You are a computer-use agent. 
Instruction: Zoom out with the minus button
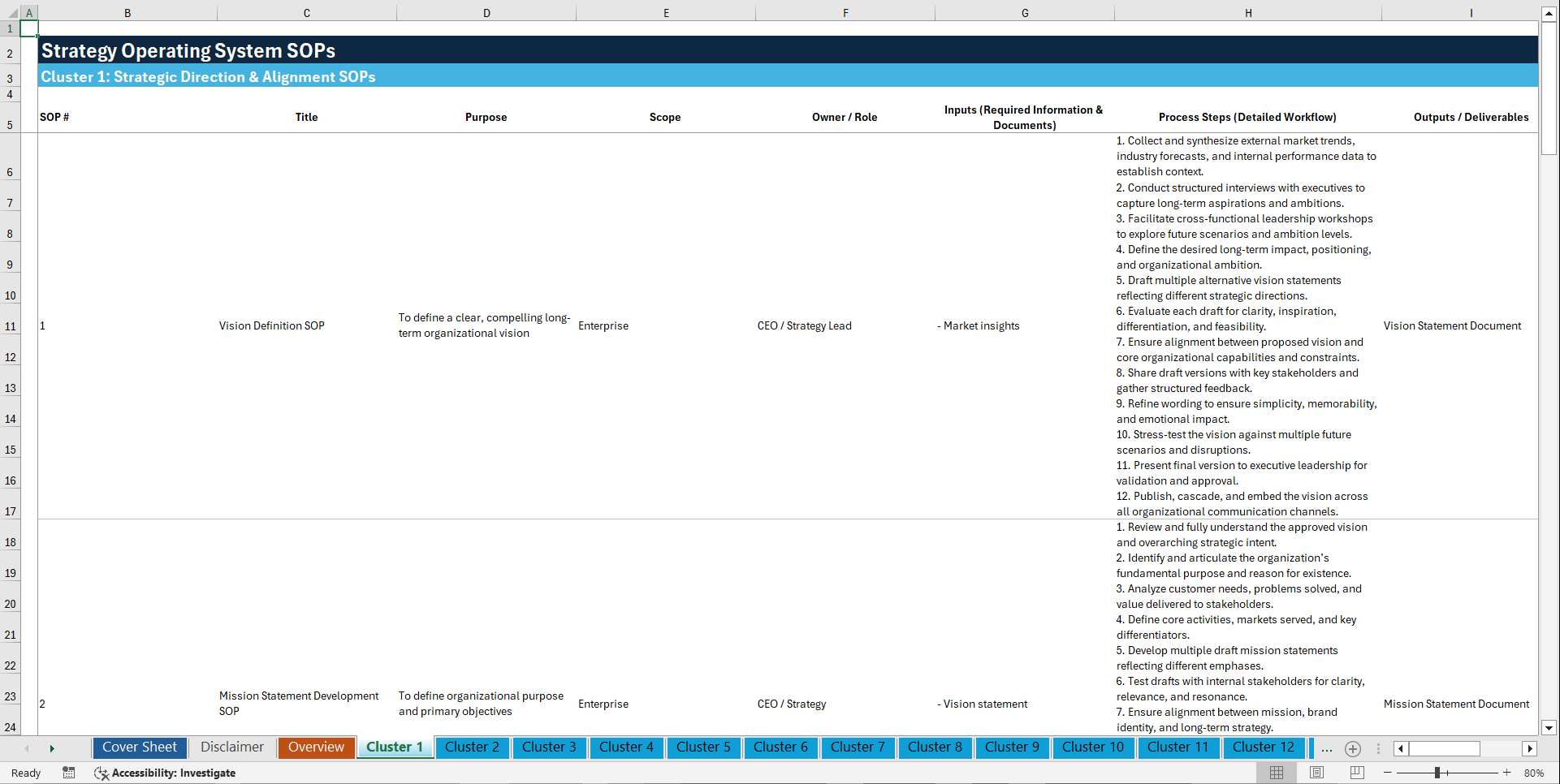1388,773
